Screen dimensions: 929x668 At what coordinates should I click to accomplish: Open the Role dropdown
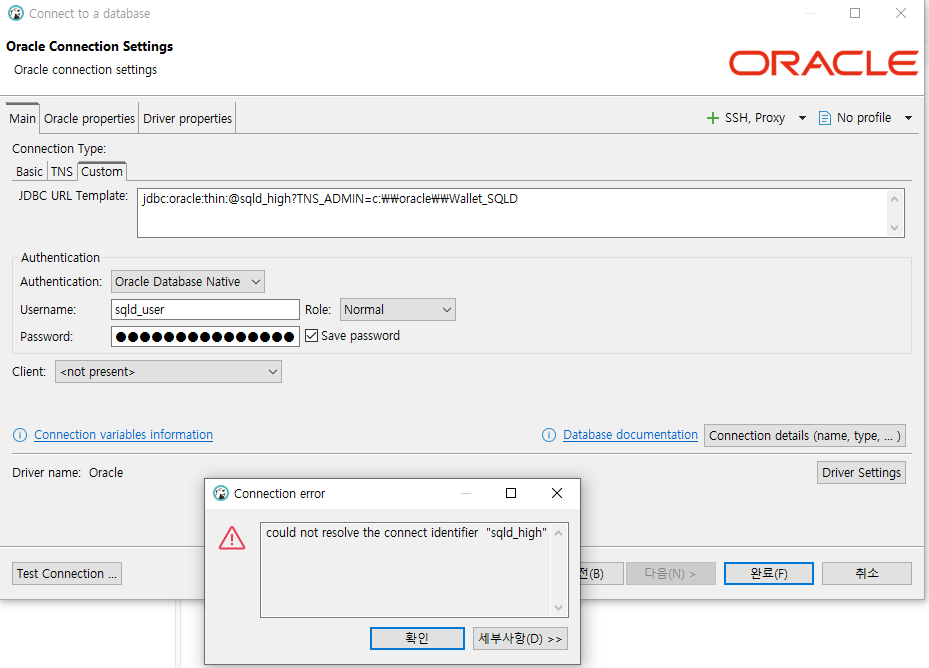tap(398, 309)
